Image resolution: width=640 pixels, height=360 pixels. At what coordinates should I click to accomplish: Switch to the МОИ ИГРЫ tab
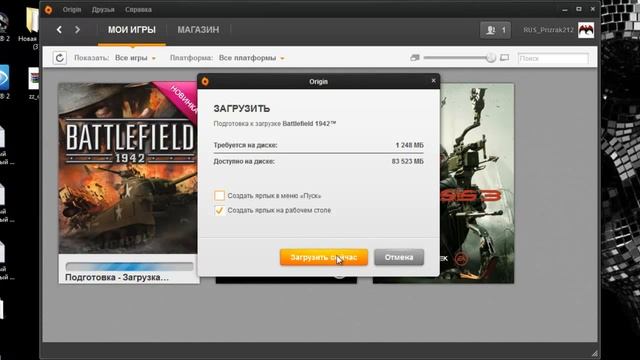coord(132,30)
